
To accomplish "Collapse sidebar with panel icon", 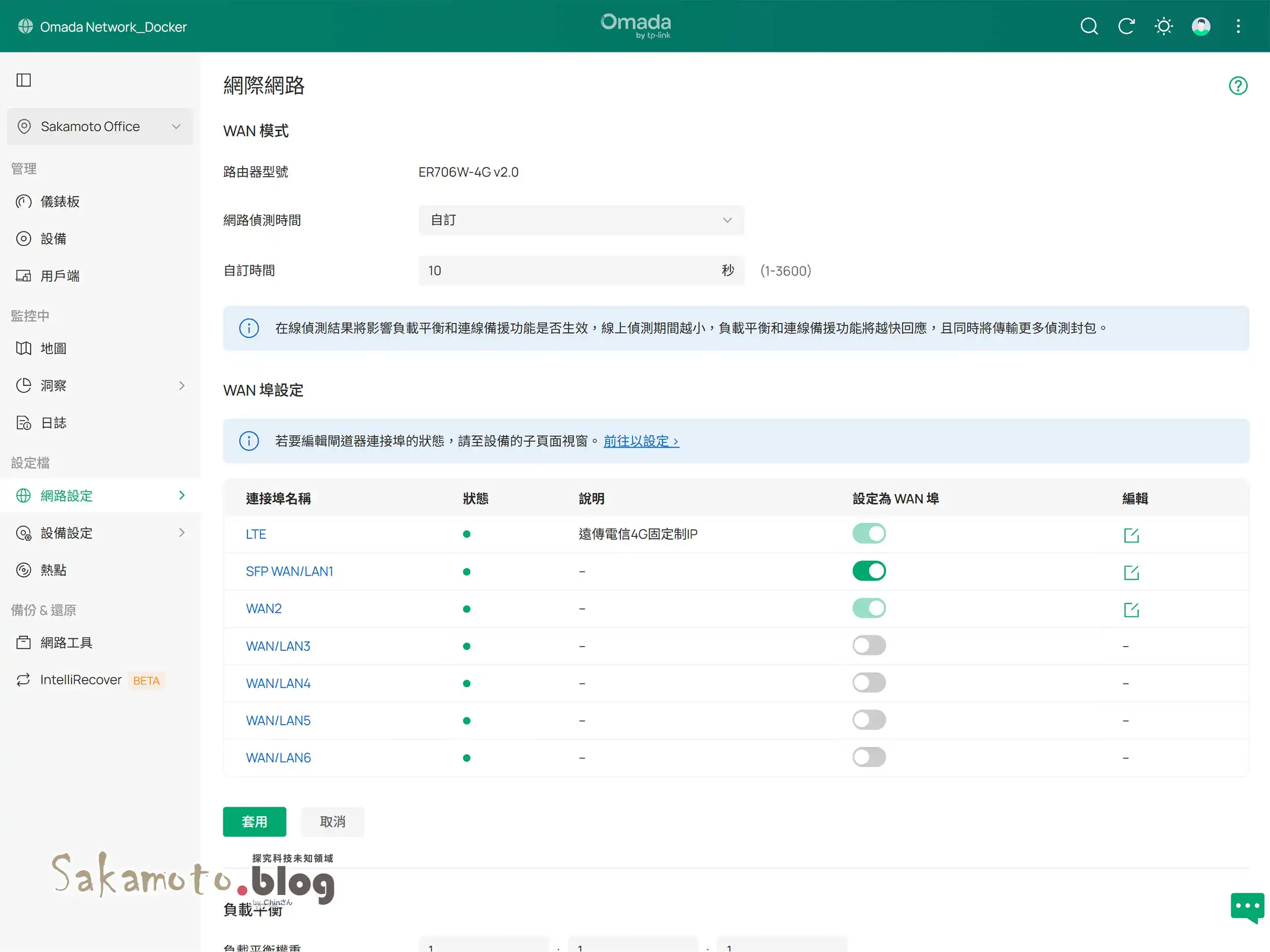I will coord(23,80).
